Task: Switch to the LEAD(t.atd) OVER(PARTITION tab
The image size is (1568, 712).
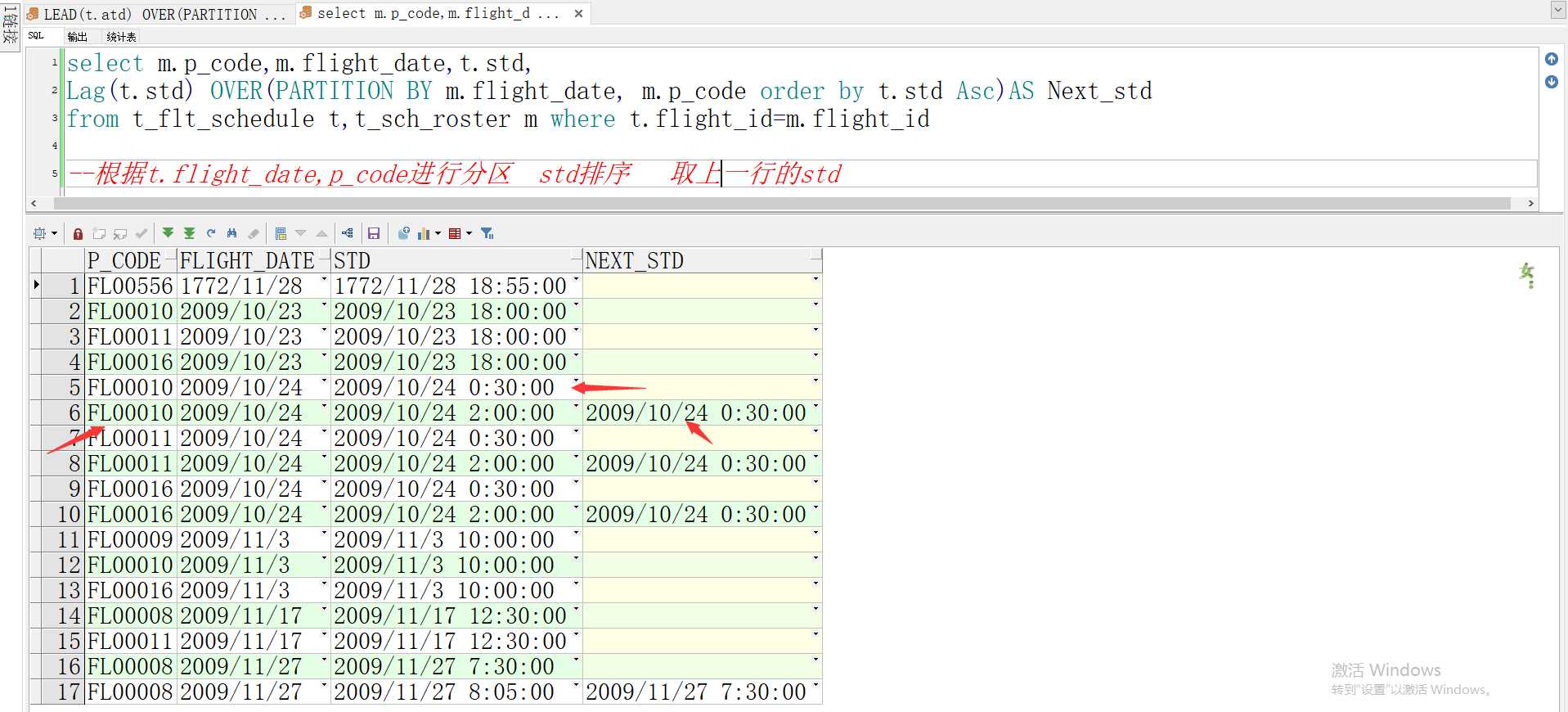Action: click(157, 14)
